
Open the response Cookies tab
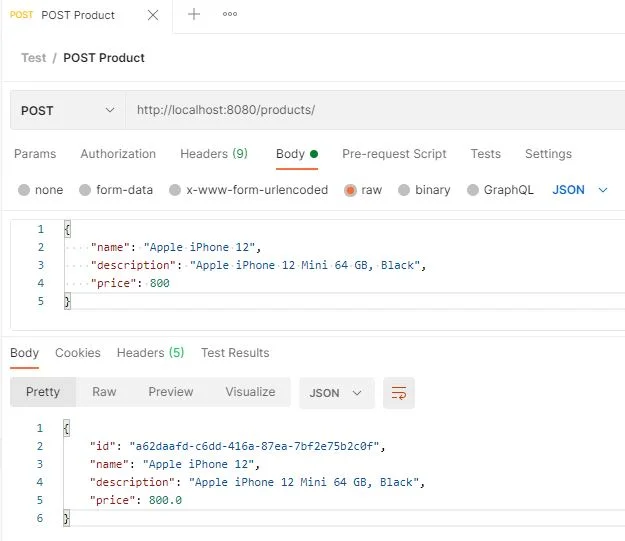click(78, 353)
